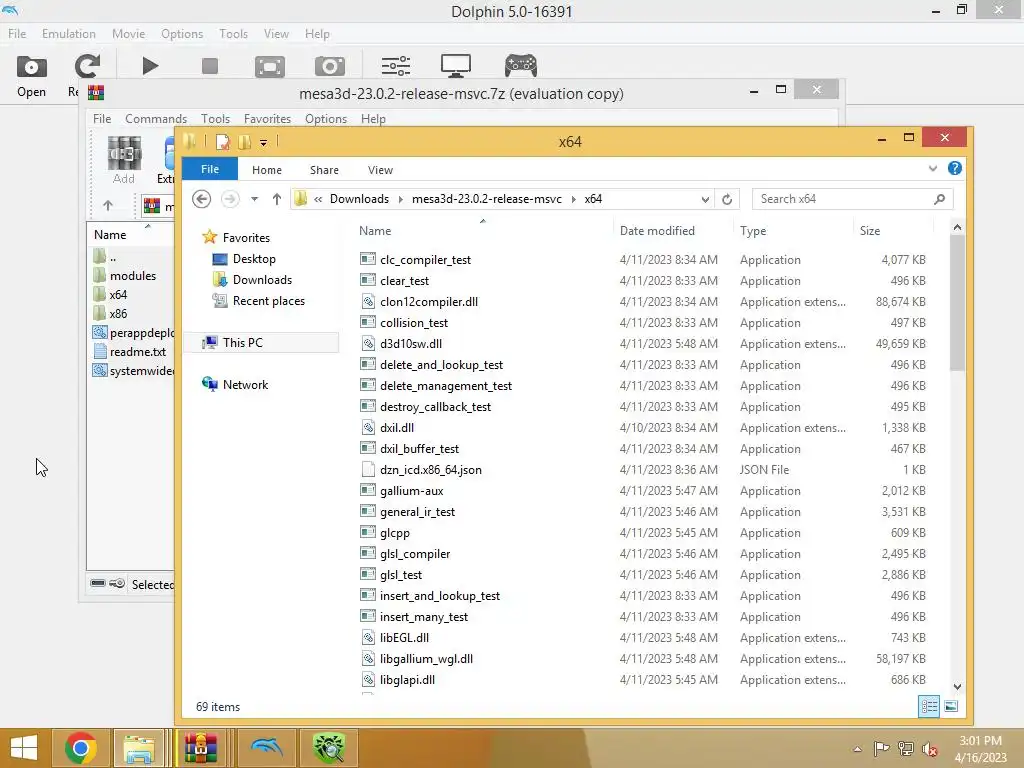Image resolution: width=1024 pixels, height=768 pixels.
Task: Click Dolphin's Open toolbar icon
Action: coord(31,67)
